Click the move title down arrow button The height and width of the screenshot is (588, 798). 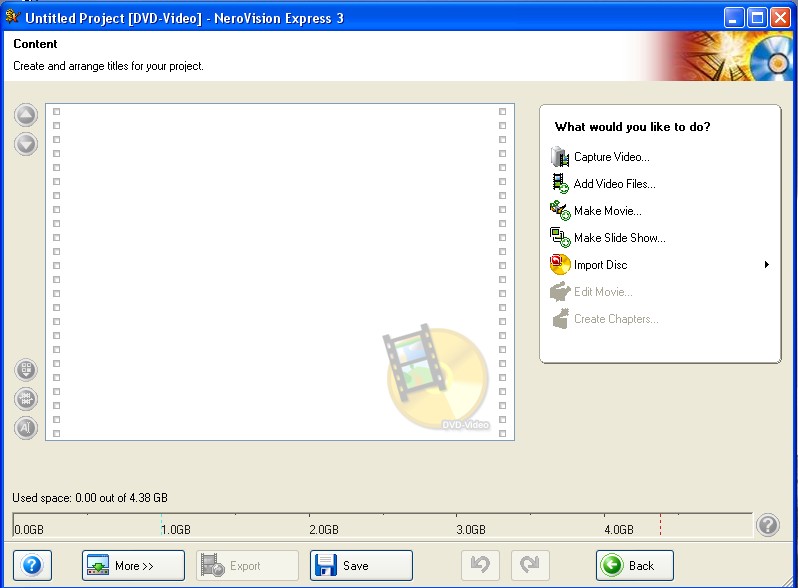(26, 144)
